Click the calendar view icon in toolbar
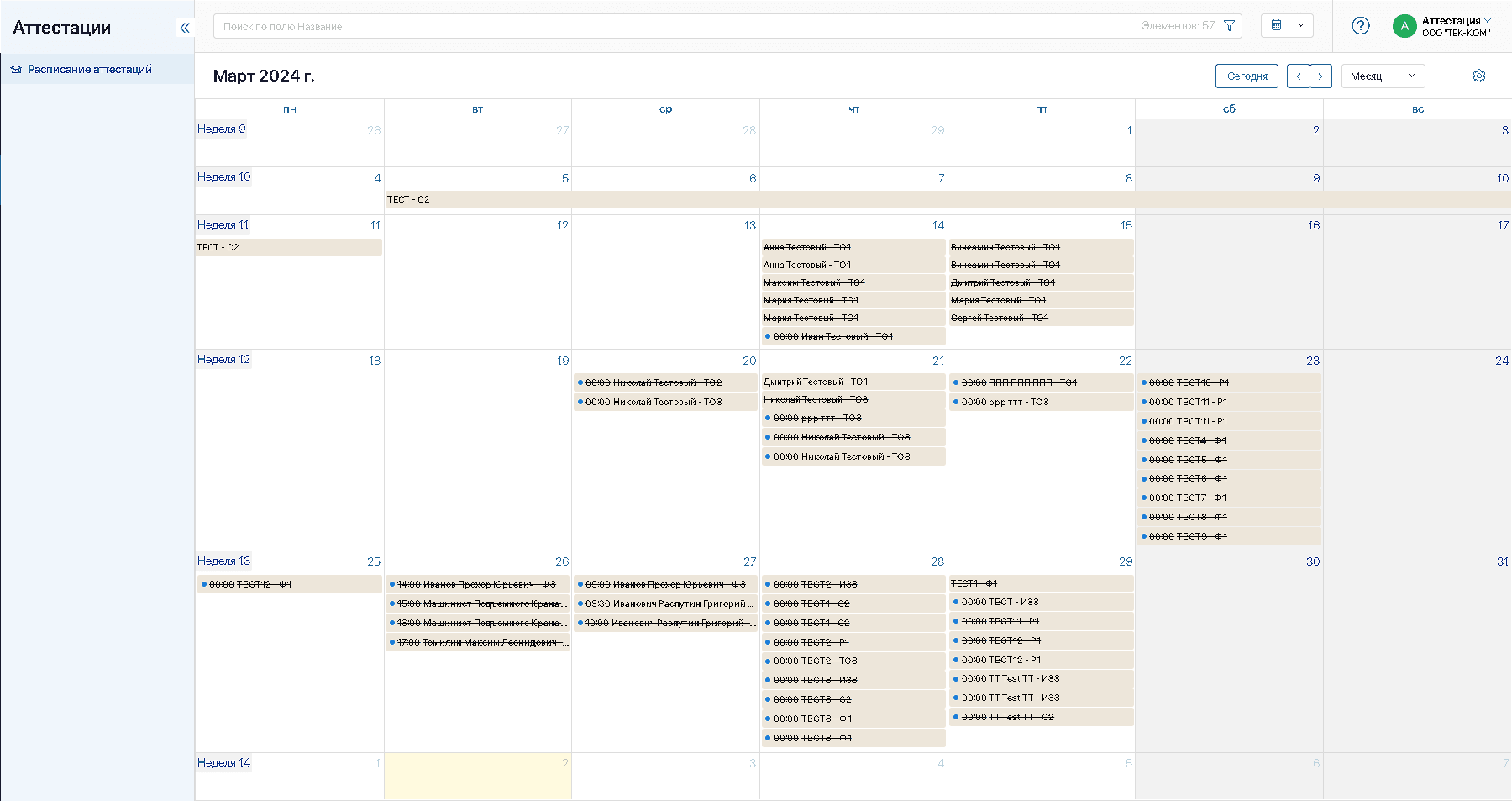The height and width of the screenshot is (801, 1512). [1276, 26]
